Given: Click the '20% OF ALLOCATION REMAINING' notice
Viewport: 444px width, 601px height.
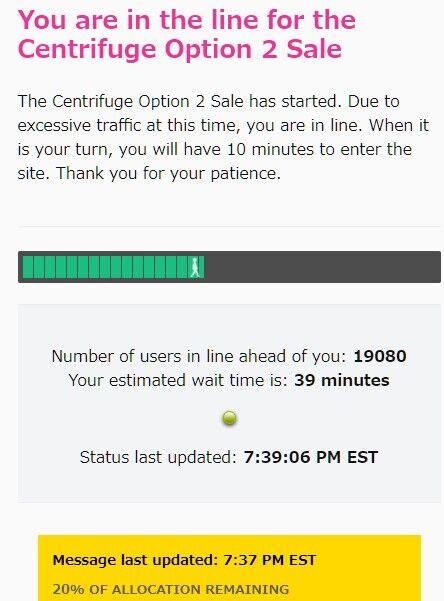Looking at the screenshot, I should [x=171, y=589].
